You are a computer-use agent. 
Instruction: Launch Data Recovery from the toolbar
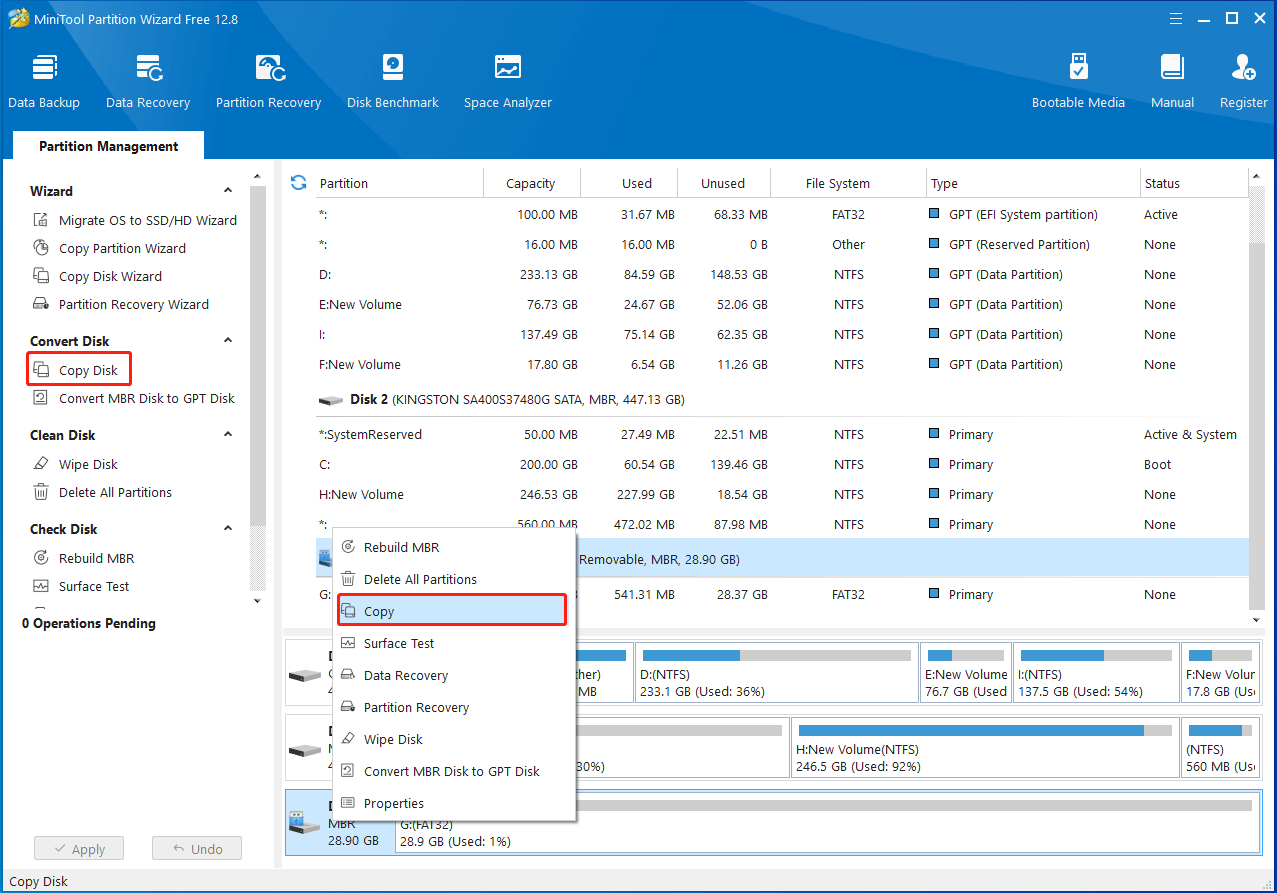coord(148,80)
